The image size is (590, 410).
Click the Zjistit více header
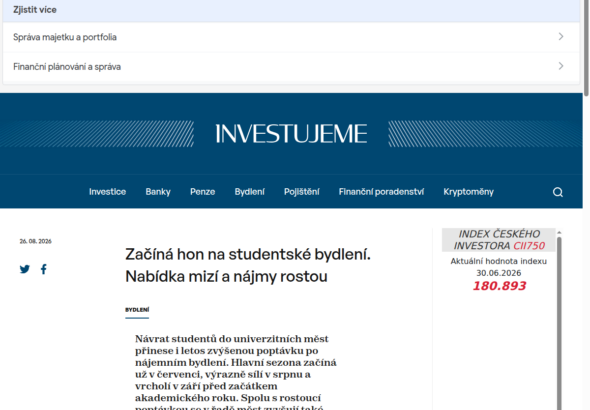click(x=35, y=10)
